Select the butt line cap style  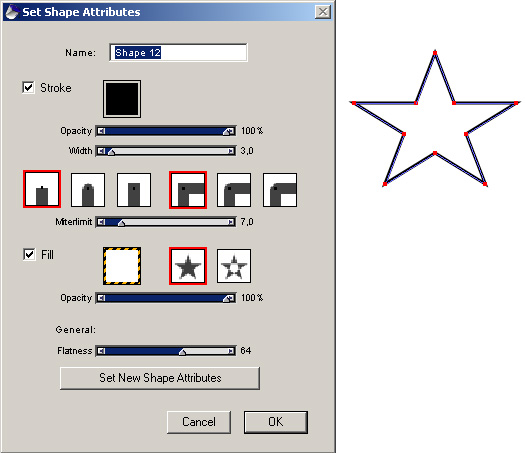42,189
